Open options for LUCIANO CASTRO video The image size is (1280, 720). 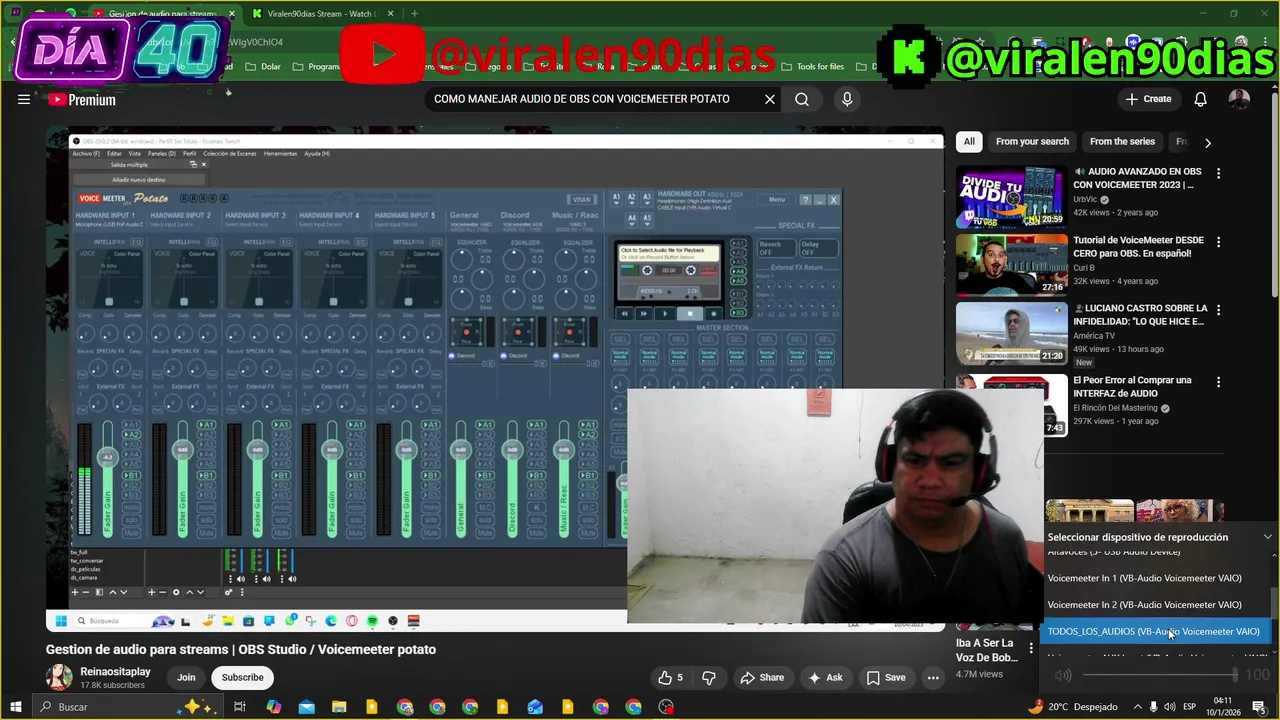[1218, 310]
